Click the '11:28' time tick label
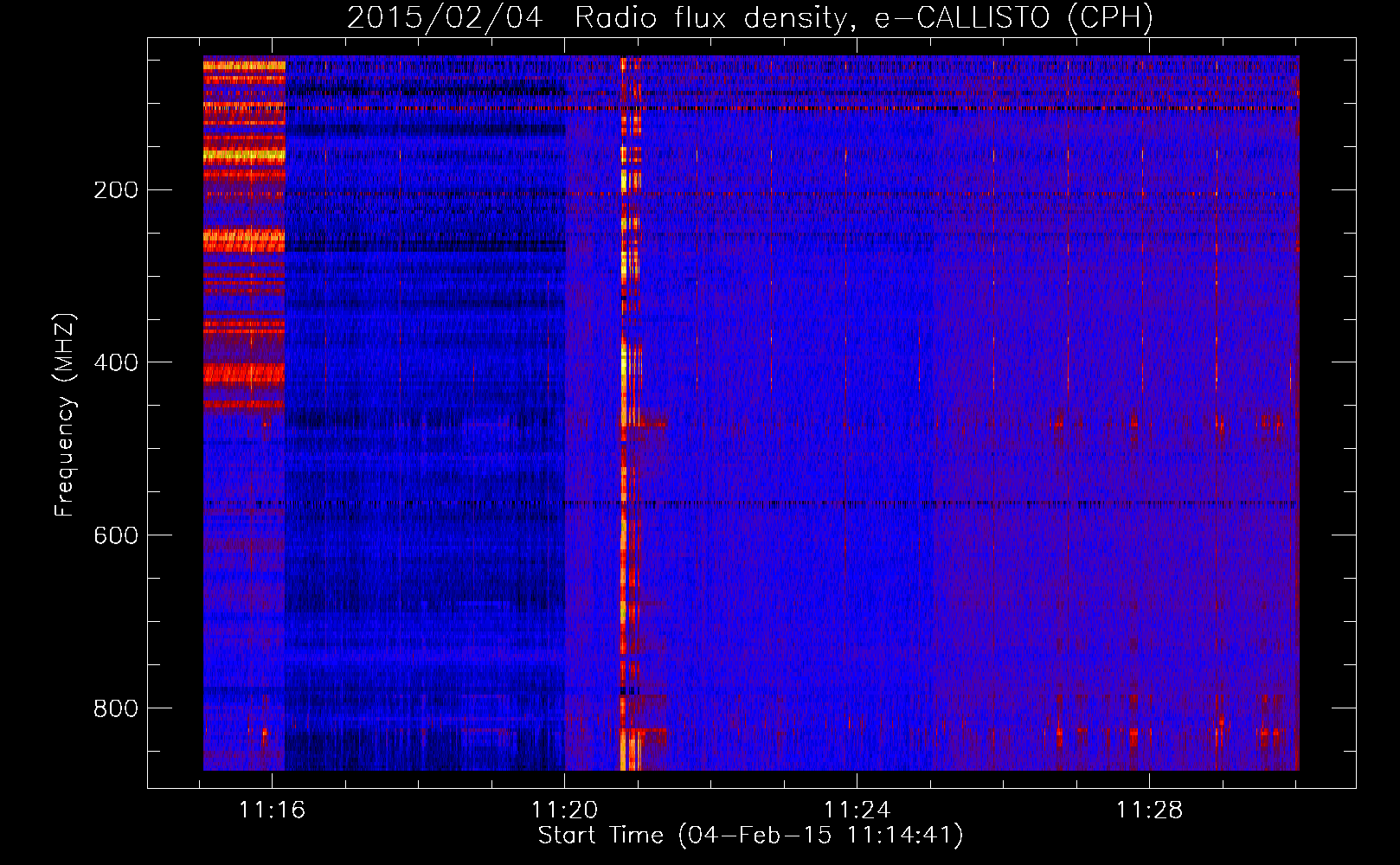The height and width of the screenshot is (865, 1400). (x=1150, y=811)
